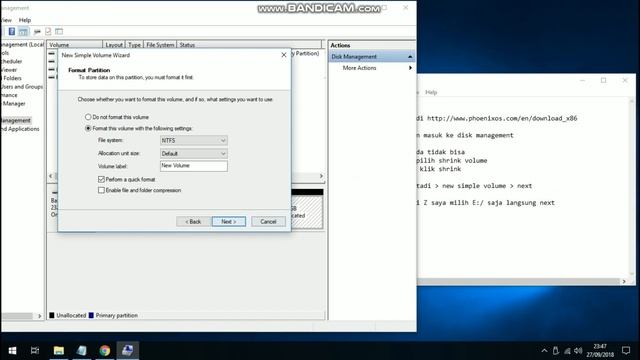Click the view layout toolbar icon
The width and height of the screenshot is (640, 360).
[59, 31]
